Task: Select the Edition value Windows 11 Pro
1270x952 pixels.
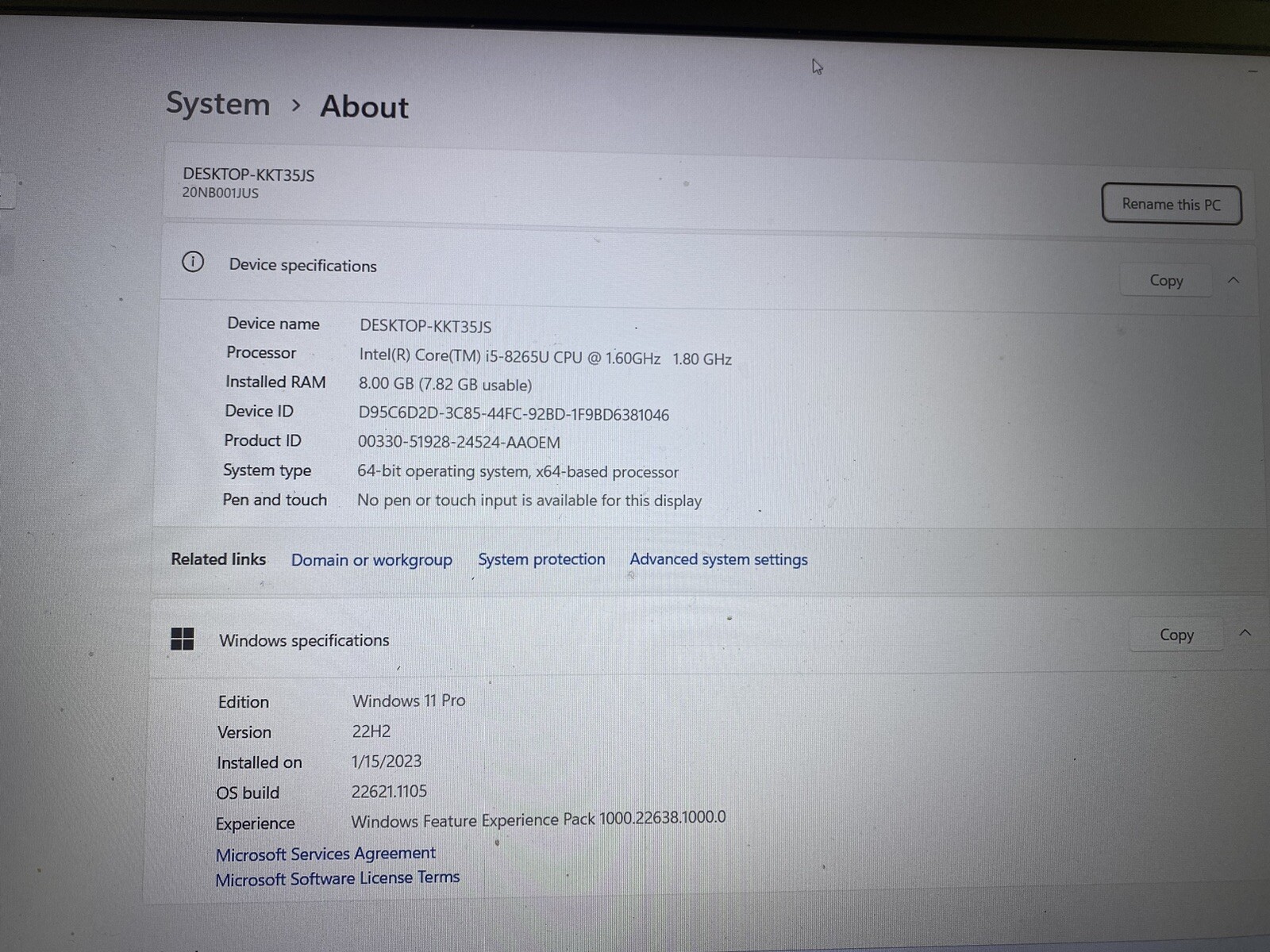Action: pyautogui.click(x=409, y=701)
